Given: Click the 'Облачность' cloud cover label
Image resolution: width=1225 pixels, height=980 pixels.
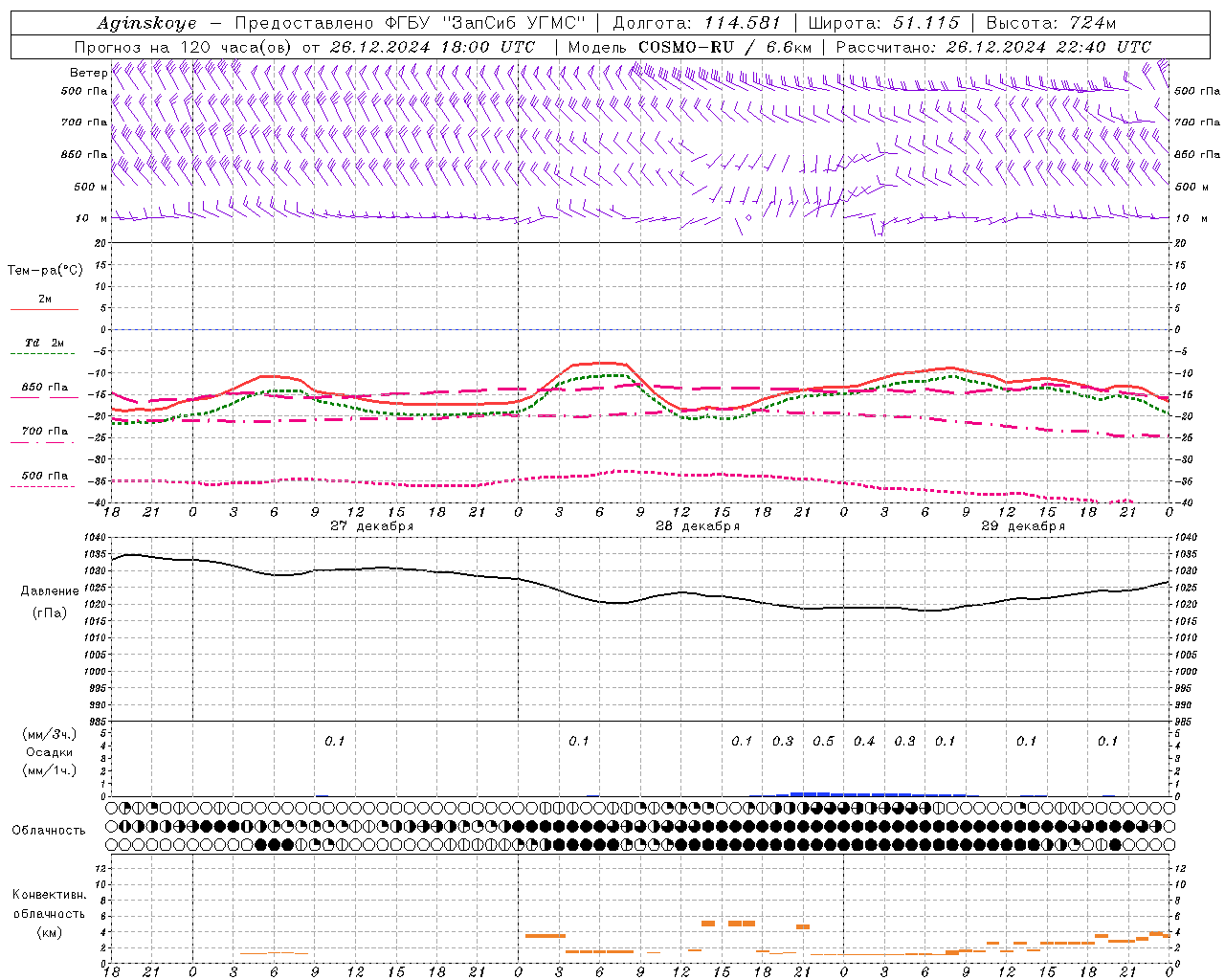Looking at the screenshot, I should coord(49,831).
